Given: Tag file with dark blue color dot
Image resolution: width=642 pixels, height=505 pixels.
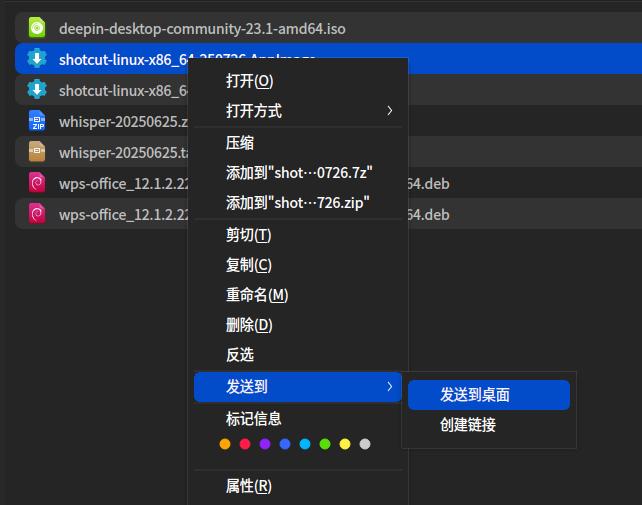Looking at the screenshot, I should pos(285,444).
